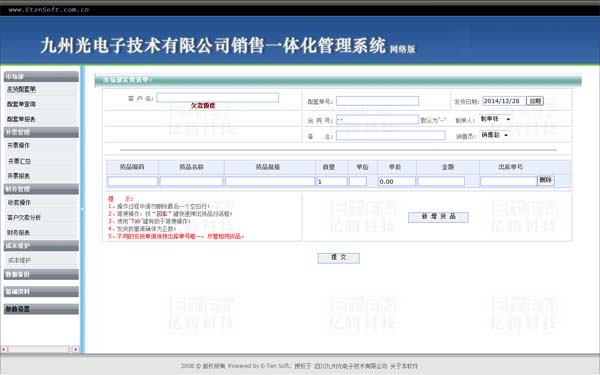Viewport: 600px width, 375px height.
Task: Expand the 数据备份 section header
Action: [x=41, y=274]
